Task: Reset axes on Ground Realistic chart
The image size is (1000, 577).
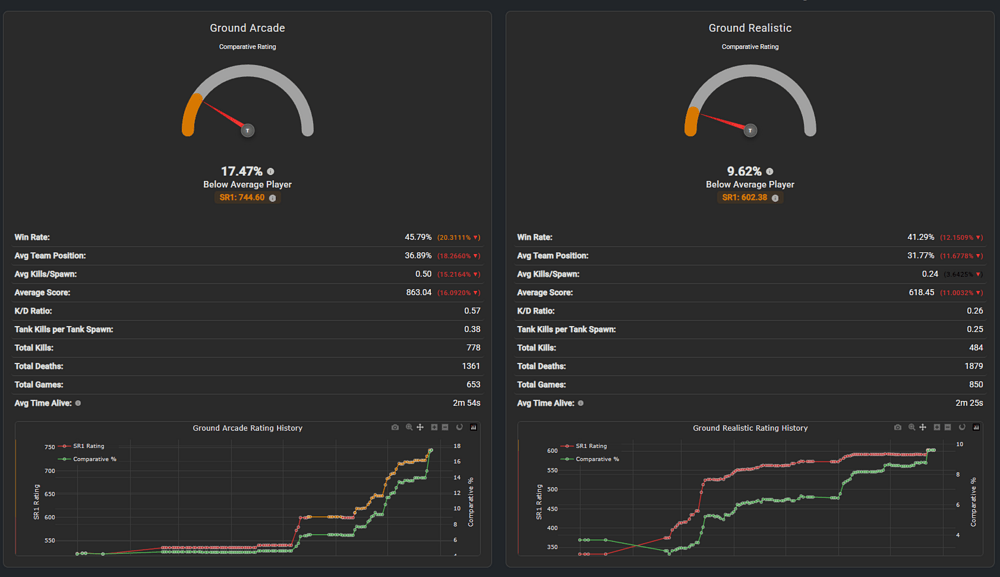Action: 962,427
